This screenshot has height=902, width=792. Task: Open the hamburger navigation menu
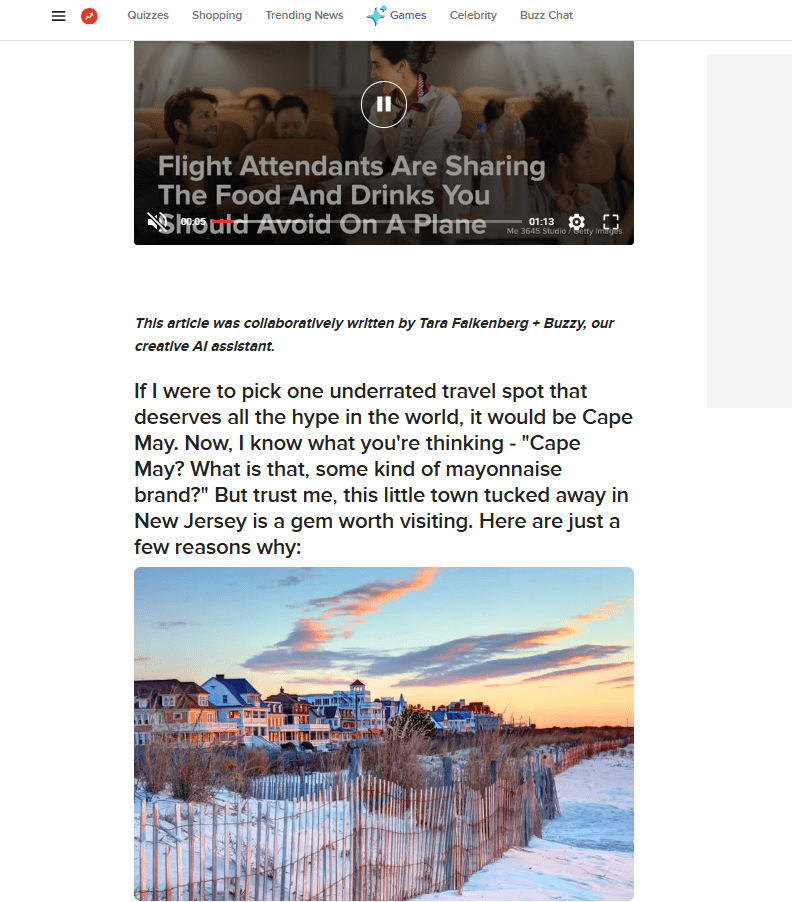click(58, 16)
